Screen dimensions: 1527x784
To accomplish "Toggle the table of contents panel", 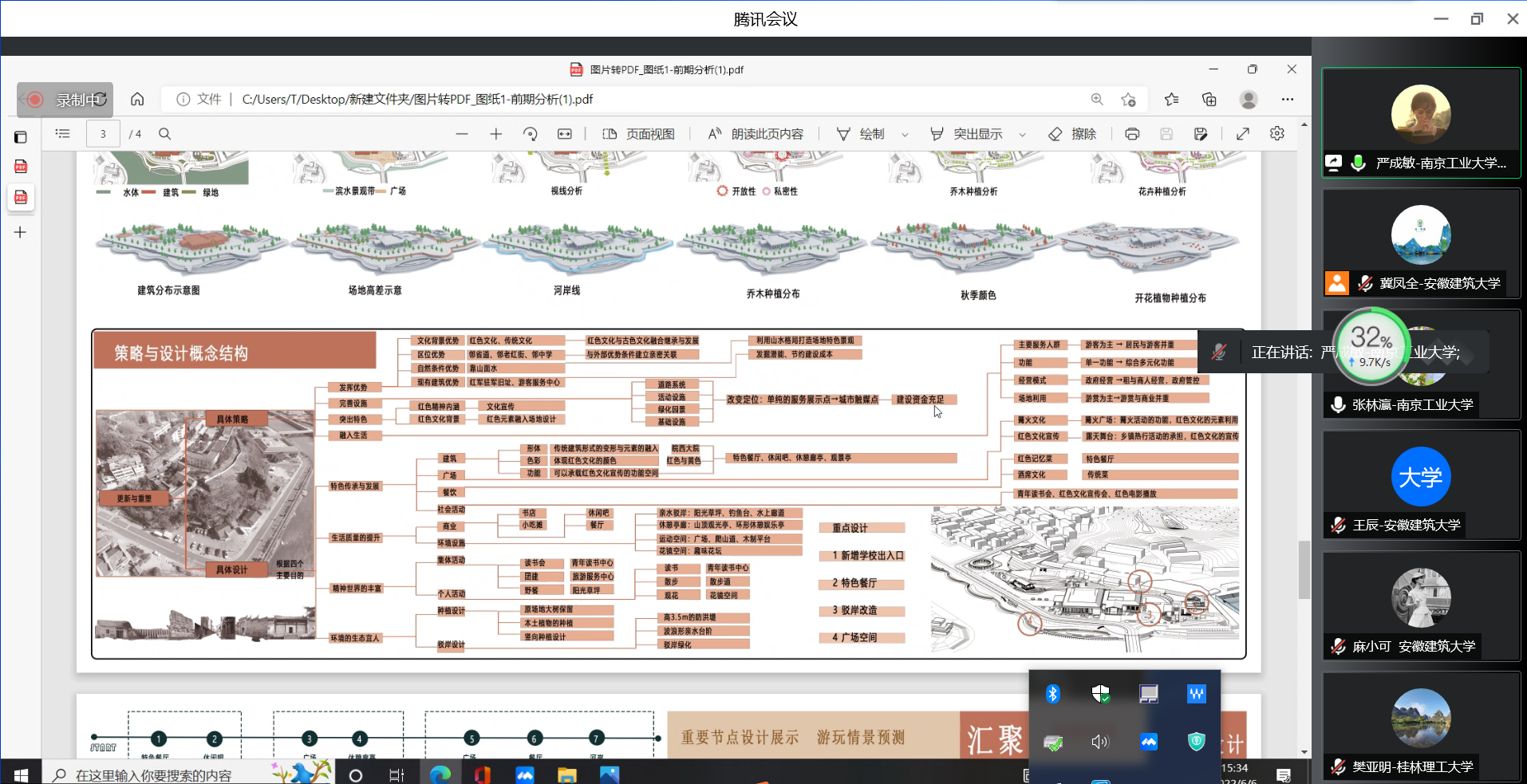I will coord(63,134).
